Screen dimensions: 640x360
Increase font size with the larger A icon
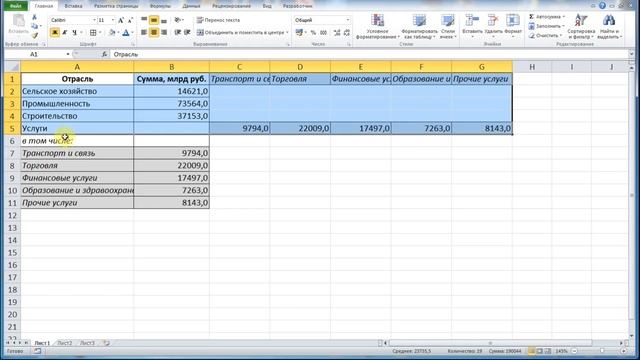pyautogui.click(x=121, y=20)
